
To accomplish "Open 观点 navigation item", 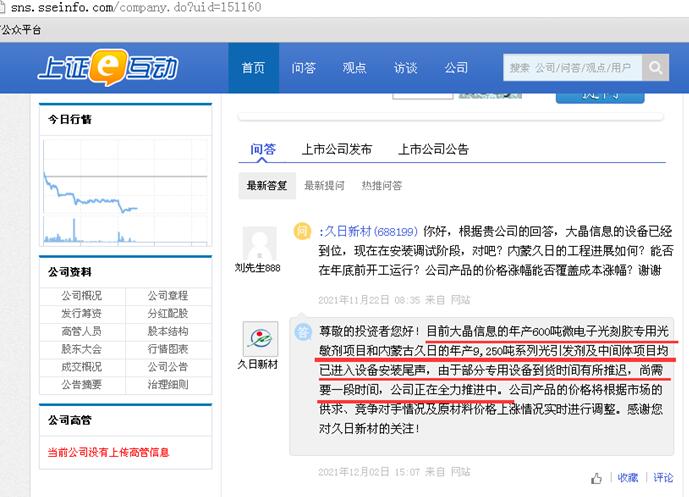I will coord(354,68).
